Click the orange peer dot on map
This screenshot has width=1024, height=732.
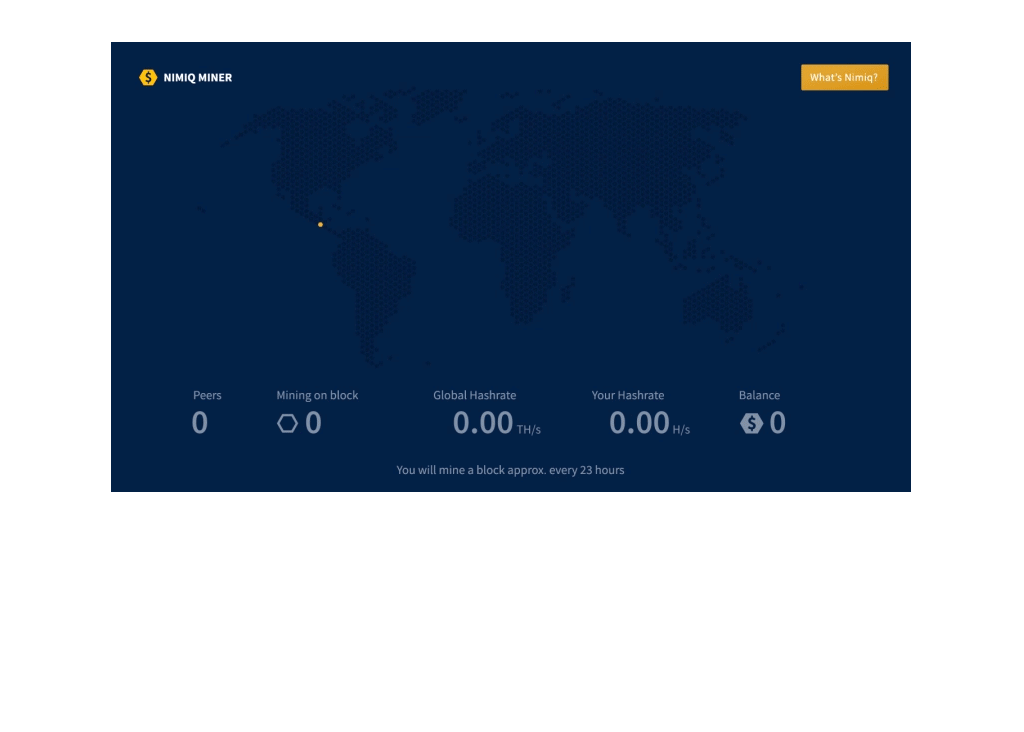pyautogui.click(x=320, y=225)
